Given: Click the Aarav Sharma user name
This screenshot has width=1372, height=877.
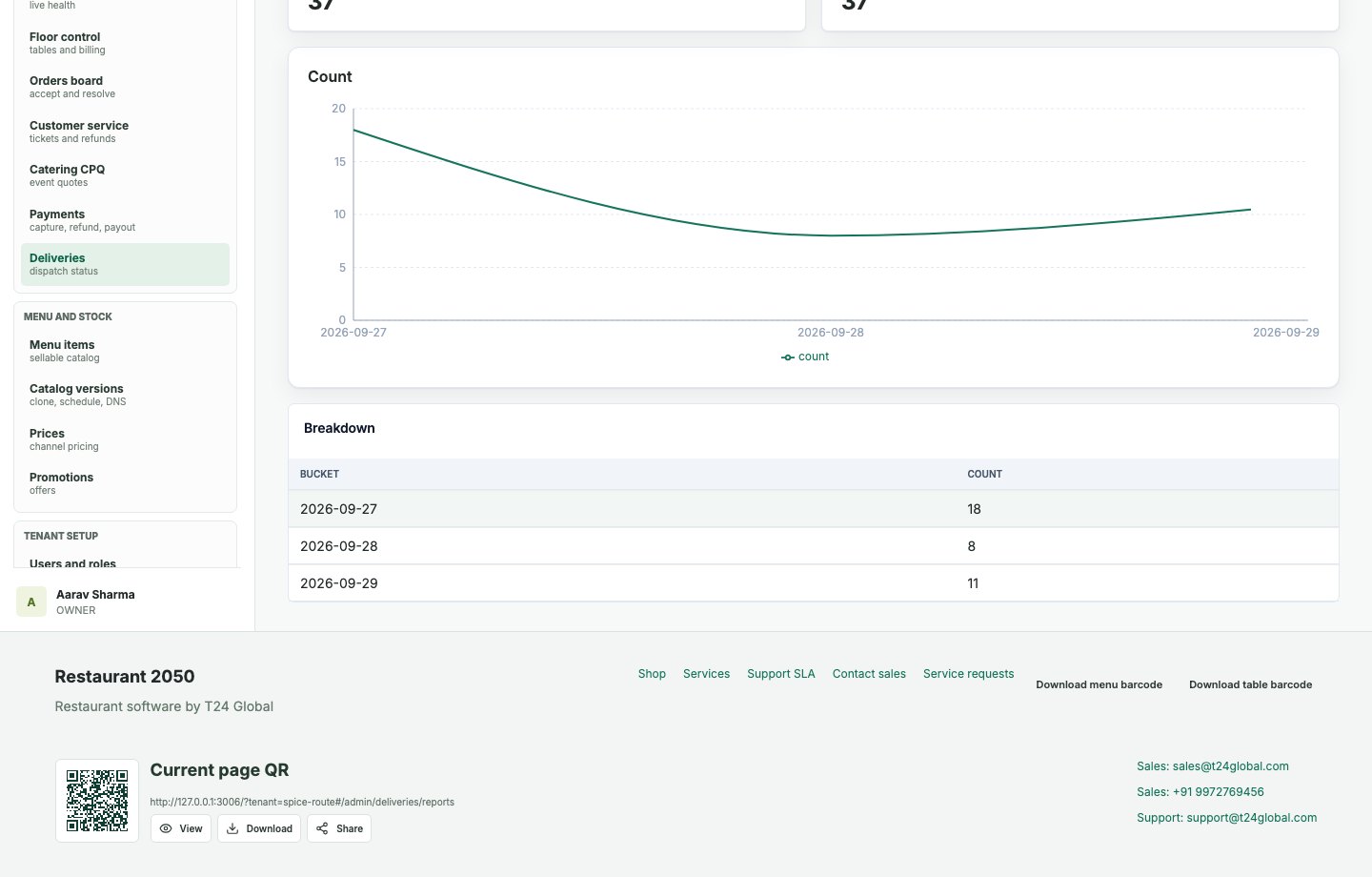Looking at the screenshot, I should click(95, 594).
